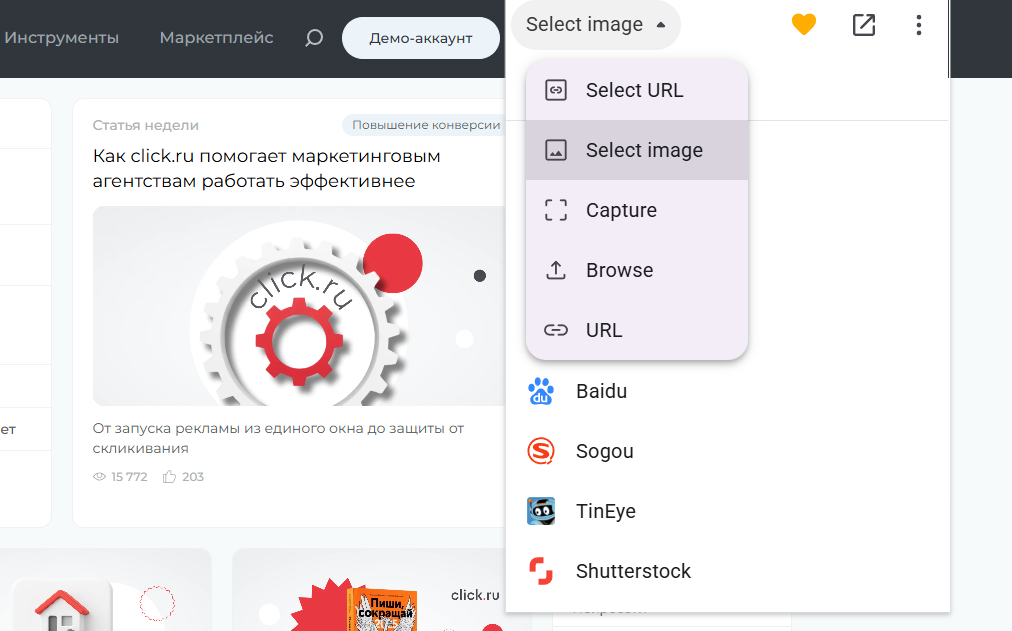Click the Повышение конверсии tag
The width and height of the screenshot is (1012, 631).
pos(423,125)
